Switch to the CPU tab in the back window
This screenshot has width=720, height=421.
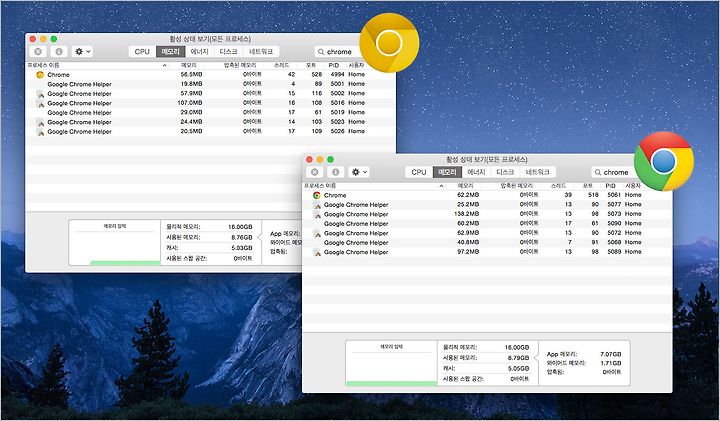tap(142, 52)
